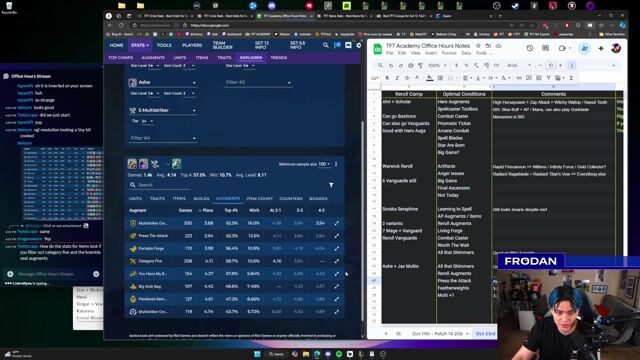The image size is (640, 360).
Task: Click the fill color paint bucket in Sheets
Action: (x=429, y=78)
